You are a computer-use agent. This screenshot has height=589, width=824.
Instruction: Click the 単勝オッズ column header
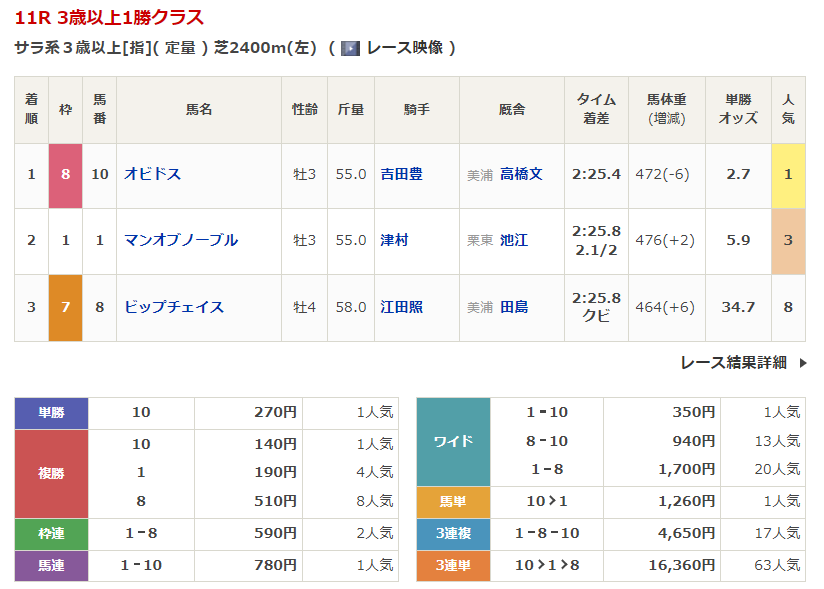pyautogui.click(x=738, y=109)
